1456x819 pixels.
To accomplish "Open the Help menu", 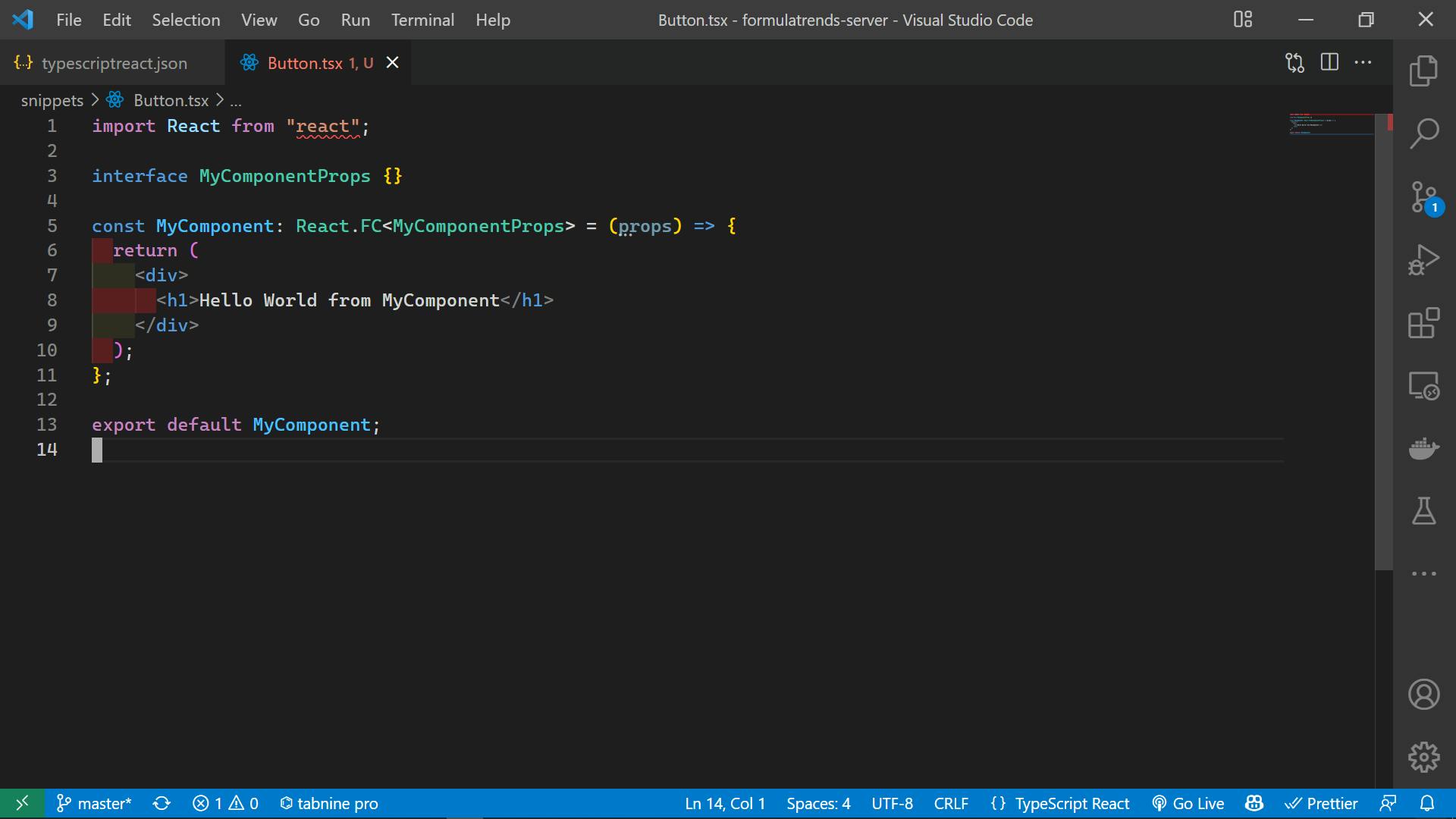I will [x=493, y=20].
